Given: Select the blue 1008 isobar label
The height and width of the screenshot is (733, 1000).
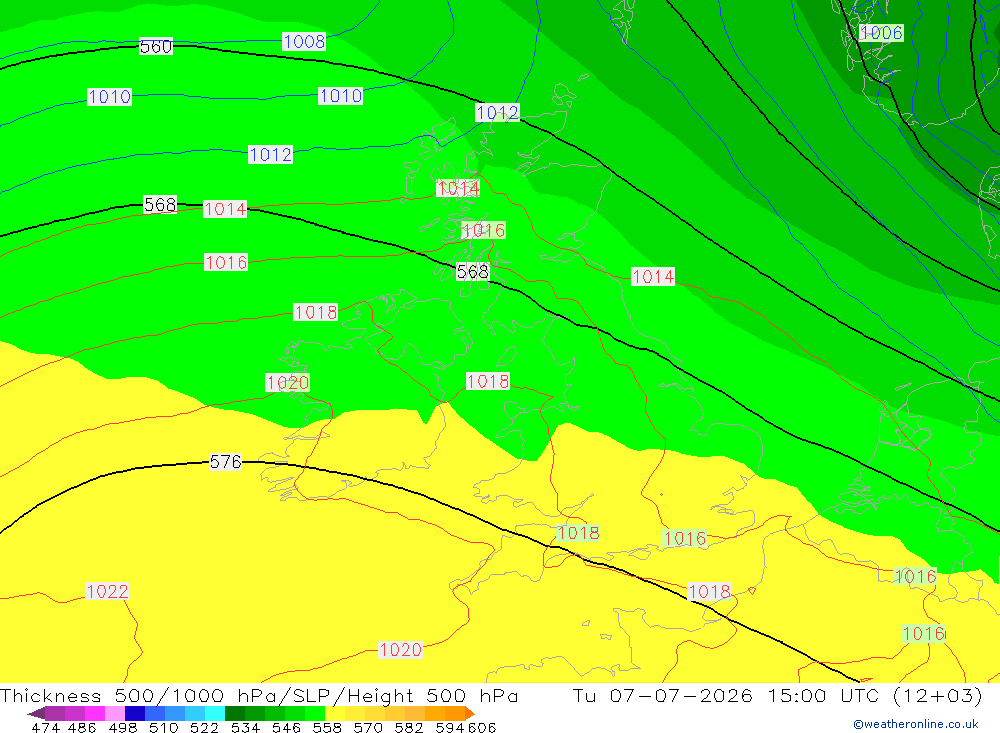Looking at the screenshot, I should pos(304,41).
